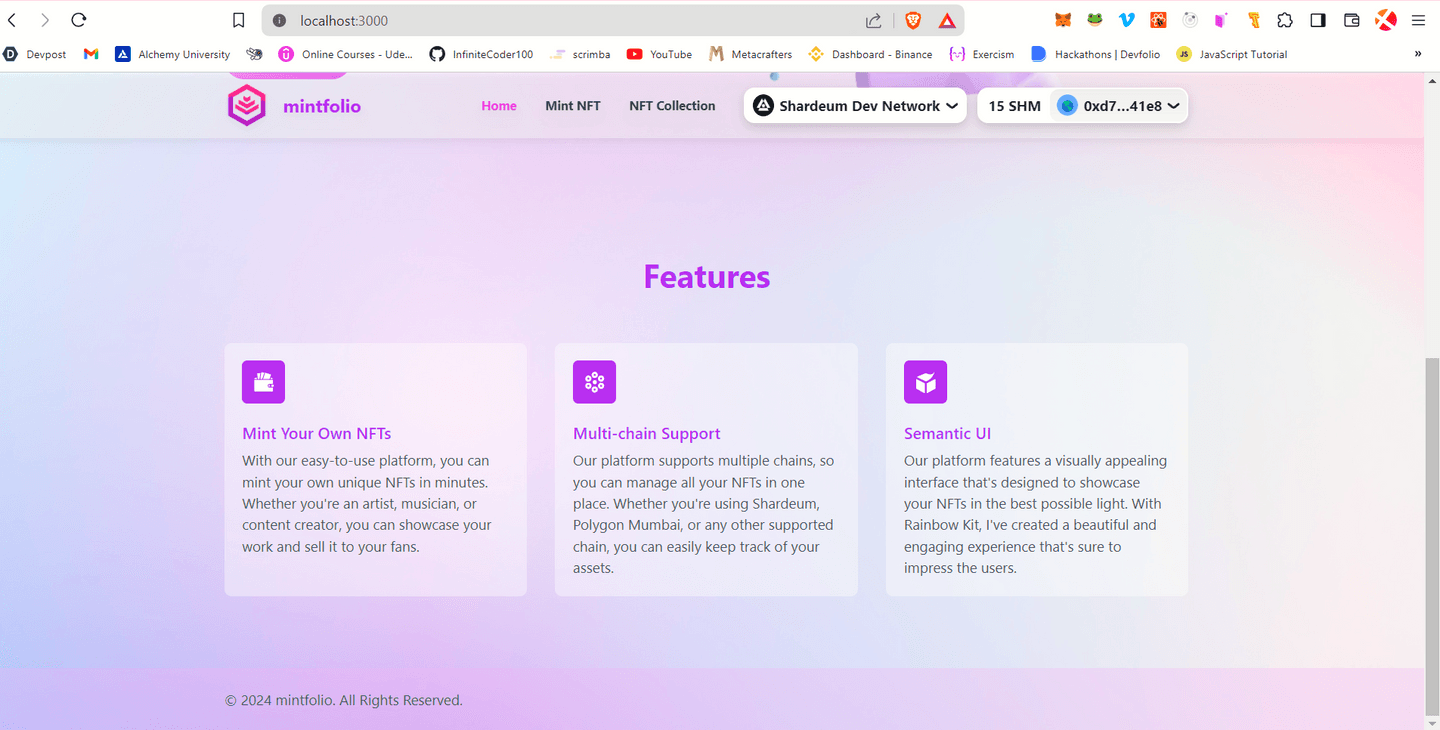1440x730 pixels.
Task: Open the MetaMask fox extension
Action: [x=1063, y=20]
